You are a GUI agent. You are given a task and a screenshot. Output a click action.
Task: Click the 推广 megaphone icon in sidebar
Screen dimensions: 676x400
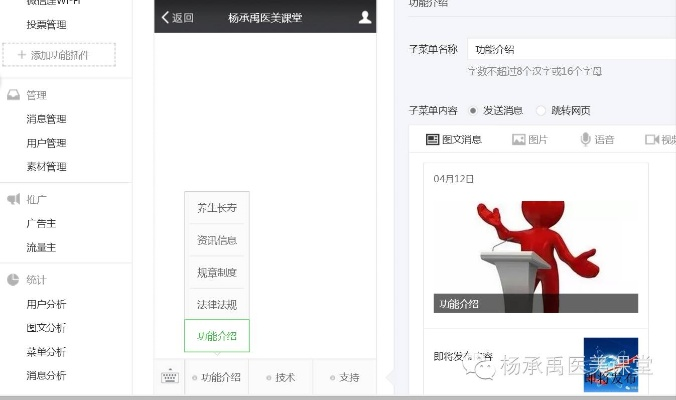tap(13, 199)
